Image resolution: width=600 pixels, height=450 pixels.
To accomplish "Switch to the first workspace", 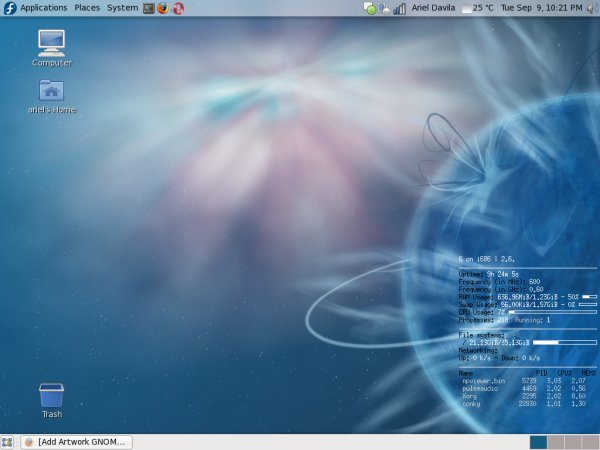I will click(x=538, y=442).
